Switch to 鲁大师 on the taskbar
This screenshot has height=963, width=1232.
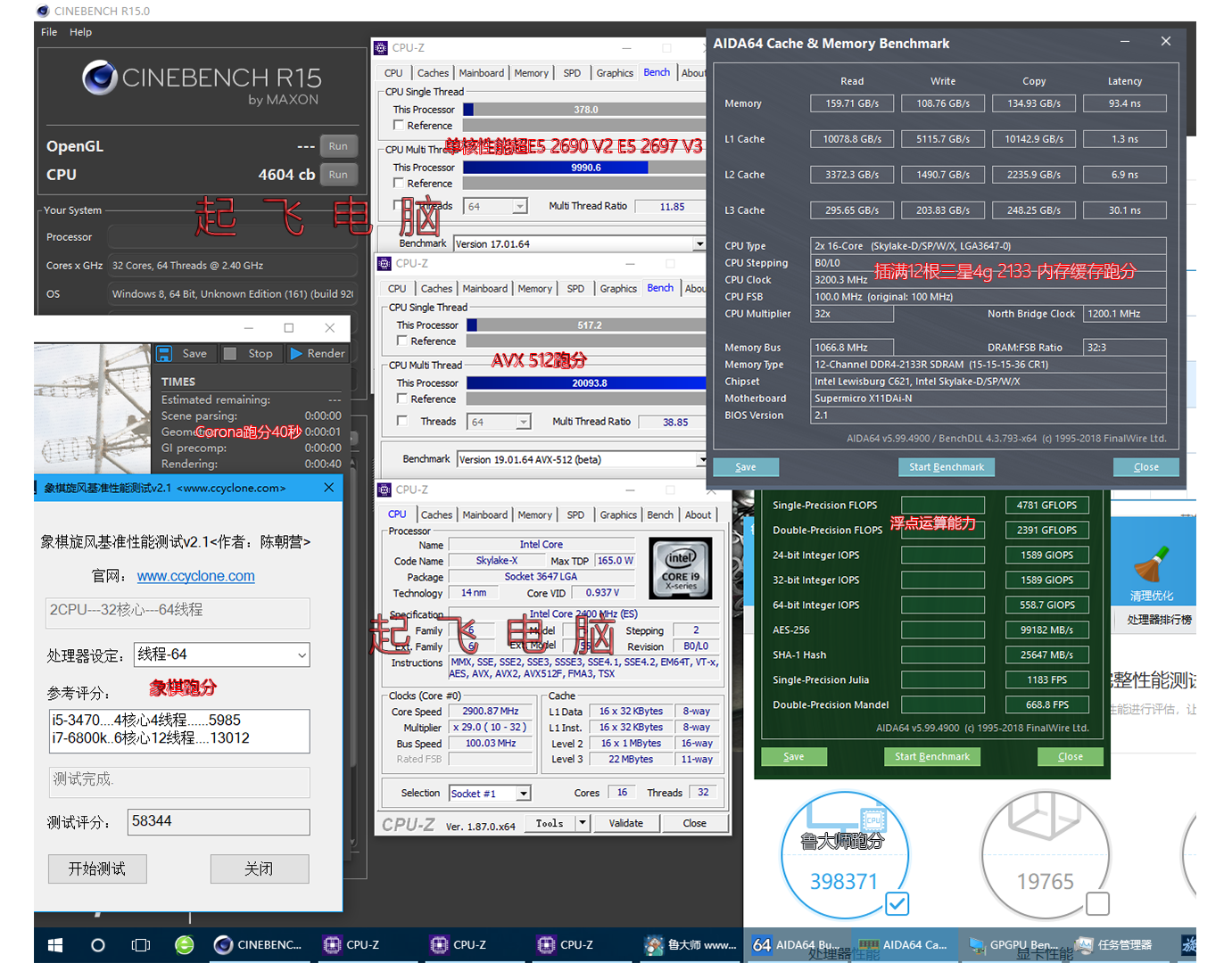pos(690,945)
